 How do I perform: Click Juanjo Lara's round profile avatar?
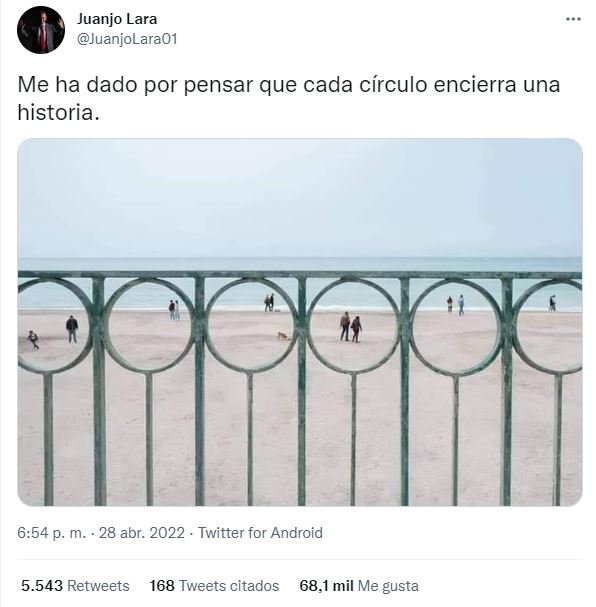coord(41,30)
